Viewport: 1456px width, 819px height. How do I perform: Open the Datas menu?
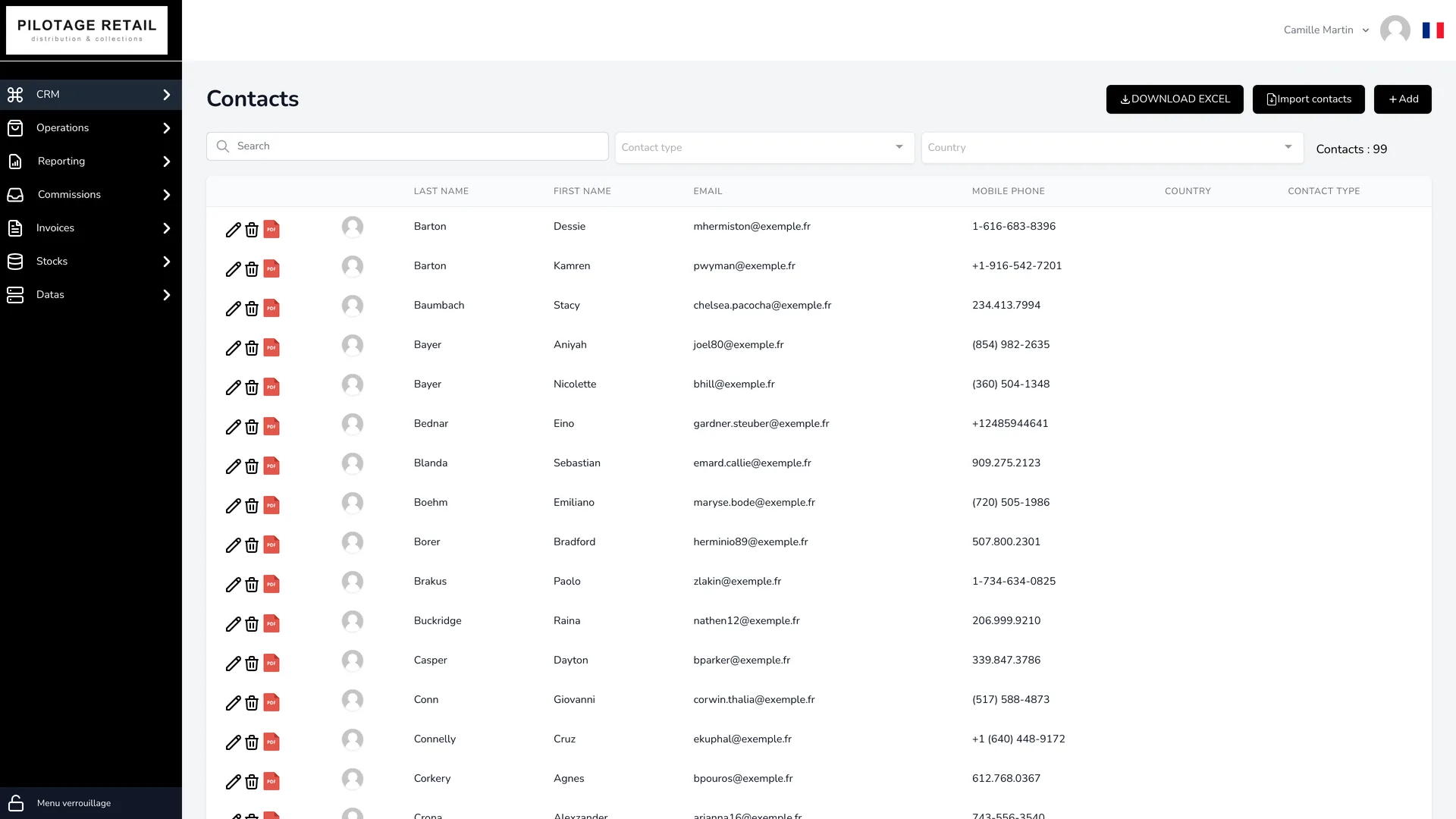click(91, 295)
